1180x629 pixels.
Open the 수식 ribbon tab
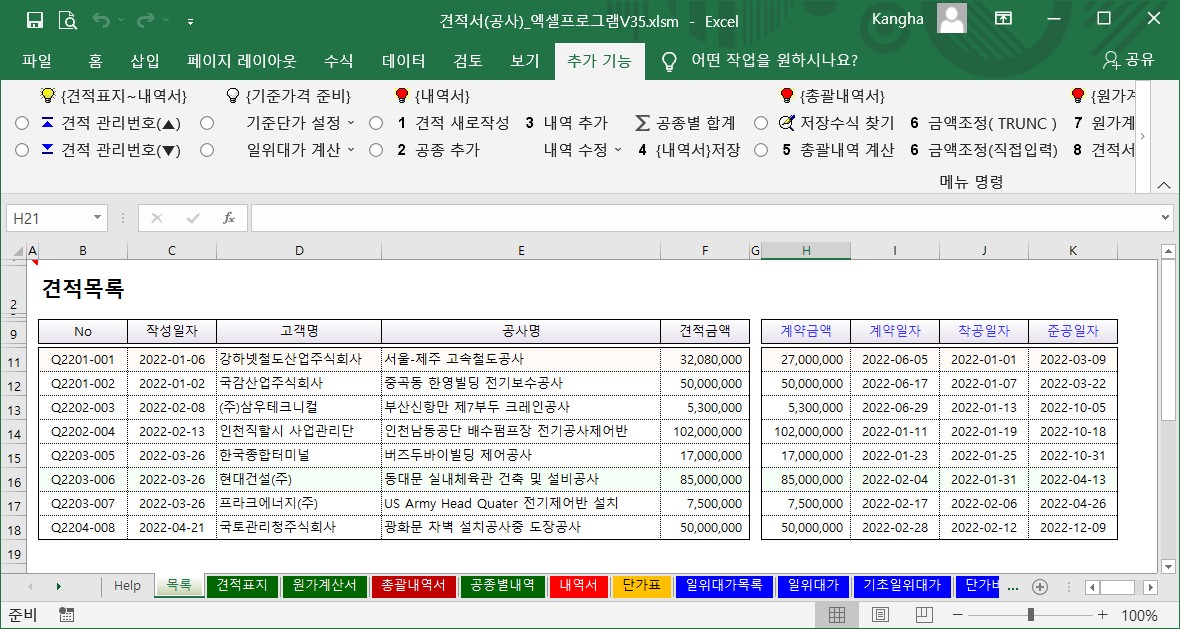click(x=338, y=62)
